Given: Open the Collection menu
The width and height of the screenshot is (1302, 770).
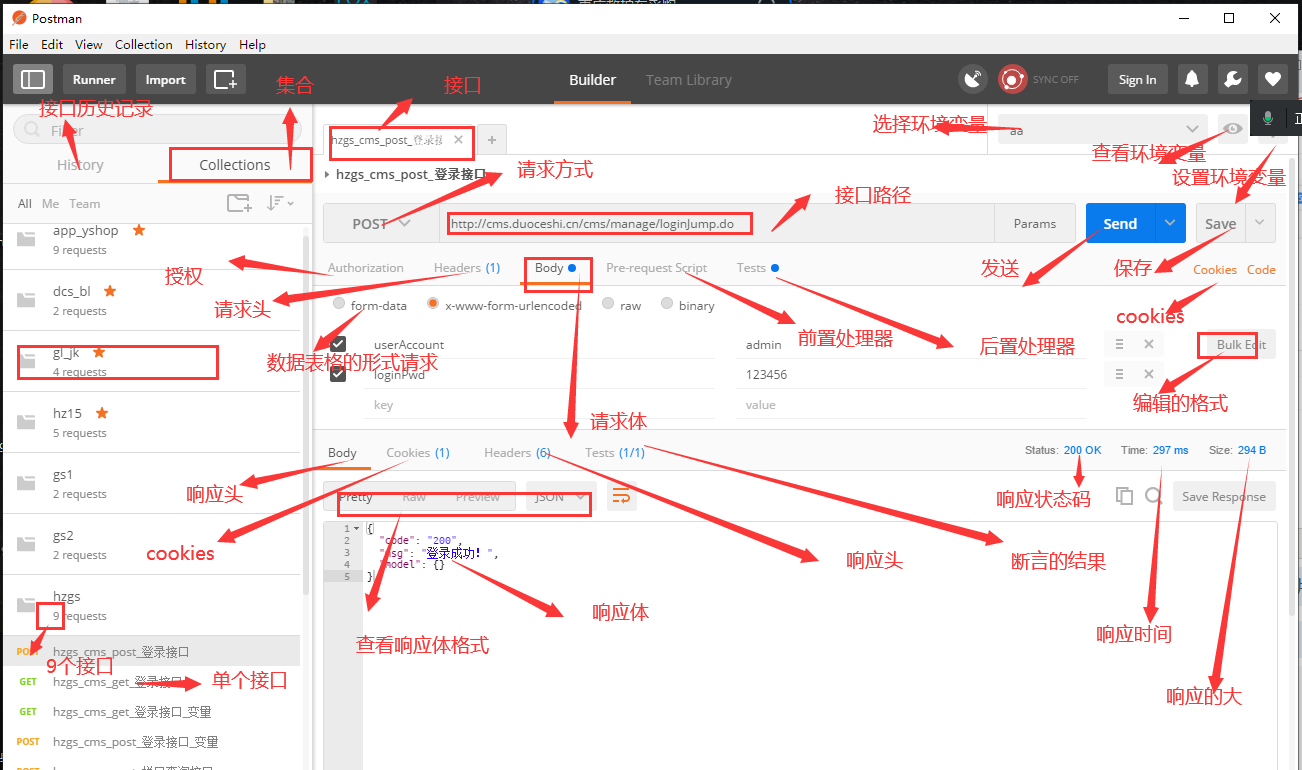Looking at the screenshot, I should pos(144,44).
